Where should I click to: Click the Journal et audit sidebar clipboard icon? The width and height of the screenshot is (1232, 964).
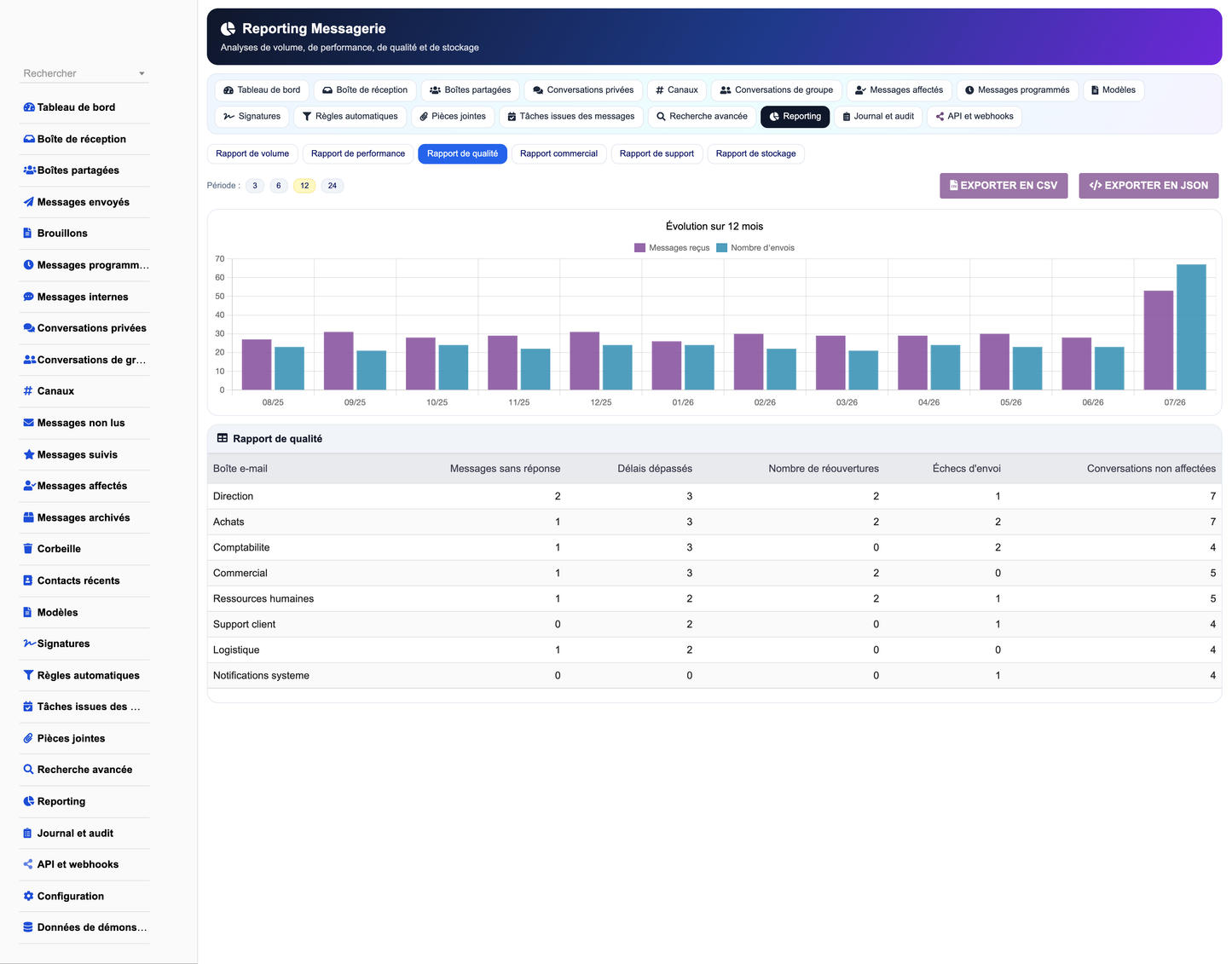click(28, 834)
